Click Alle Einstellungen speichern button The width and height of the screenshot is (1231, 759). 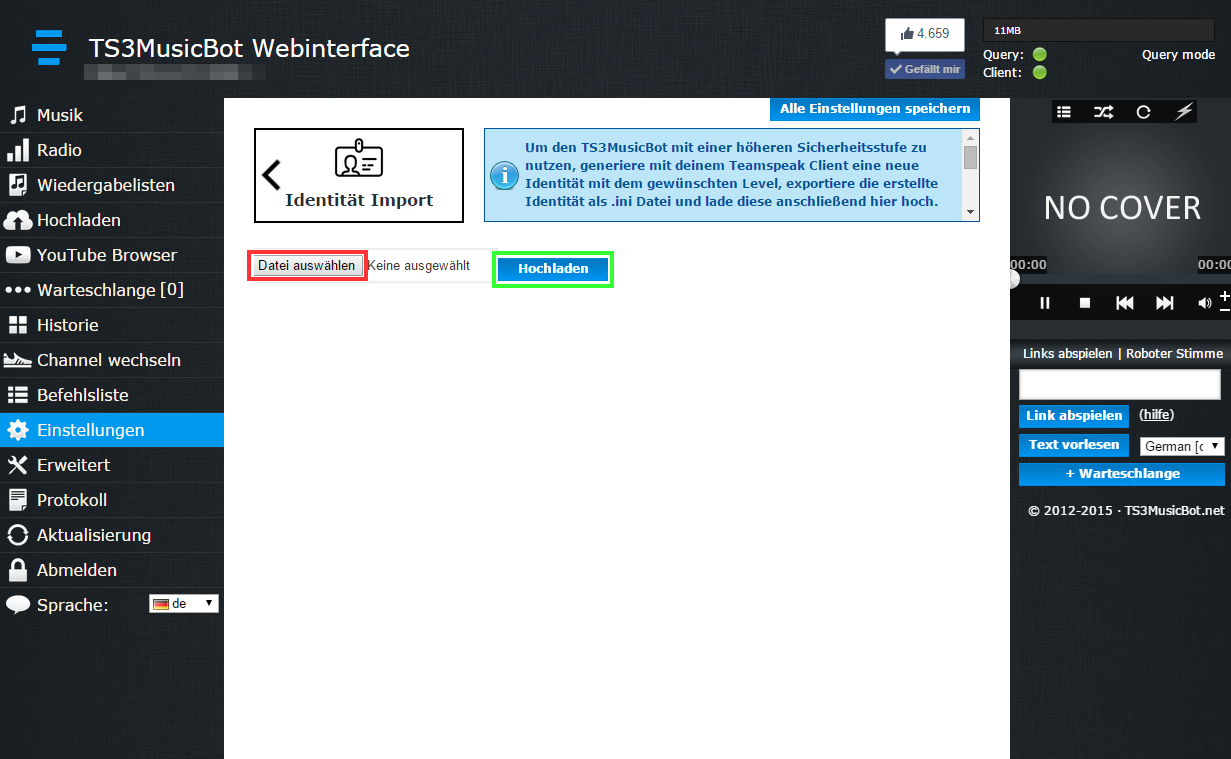[875, 109]
